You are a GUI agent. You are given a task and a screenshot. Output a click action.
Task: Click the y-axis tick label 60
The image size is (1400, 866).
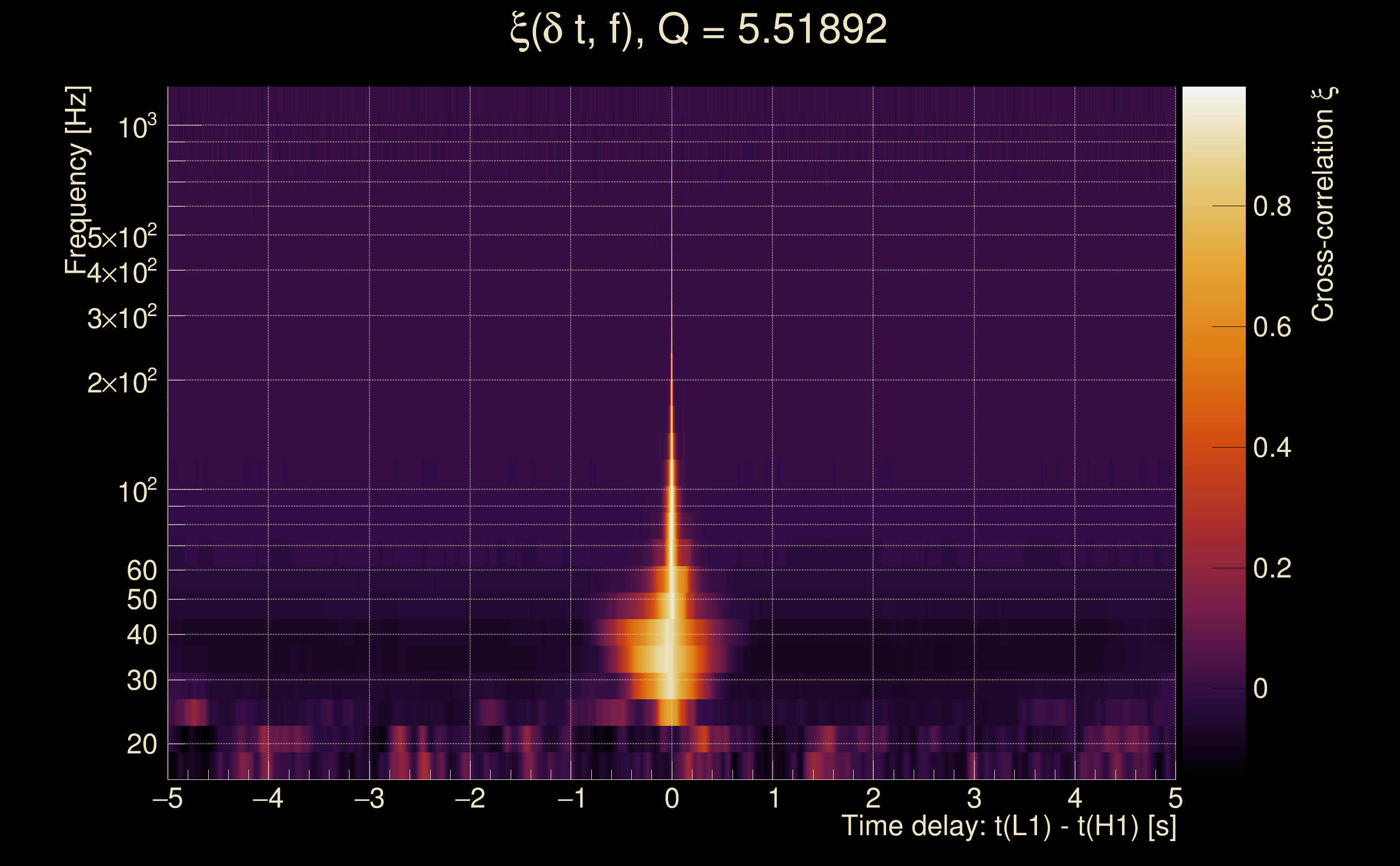[x=141, y=570]
